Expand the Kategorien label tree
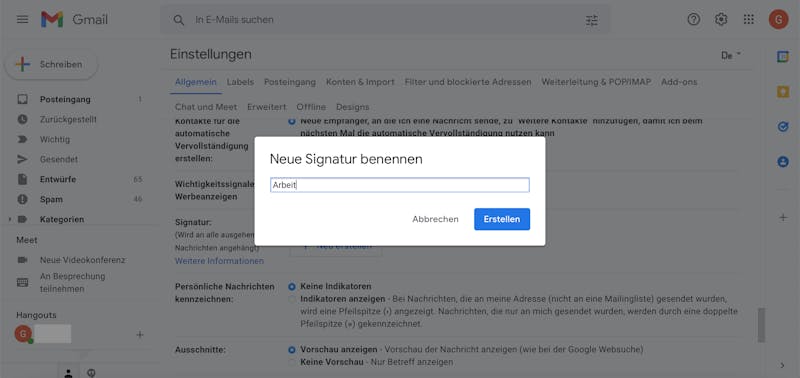 pyautogui.click(x=10, y=219)
